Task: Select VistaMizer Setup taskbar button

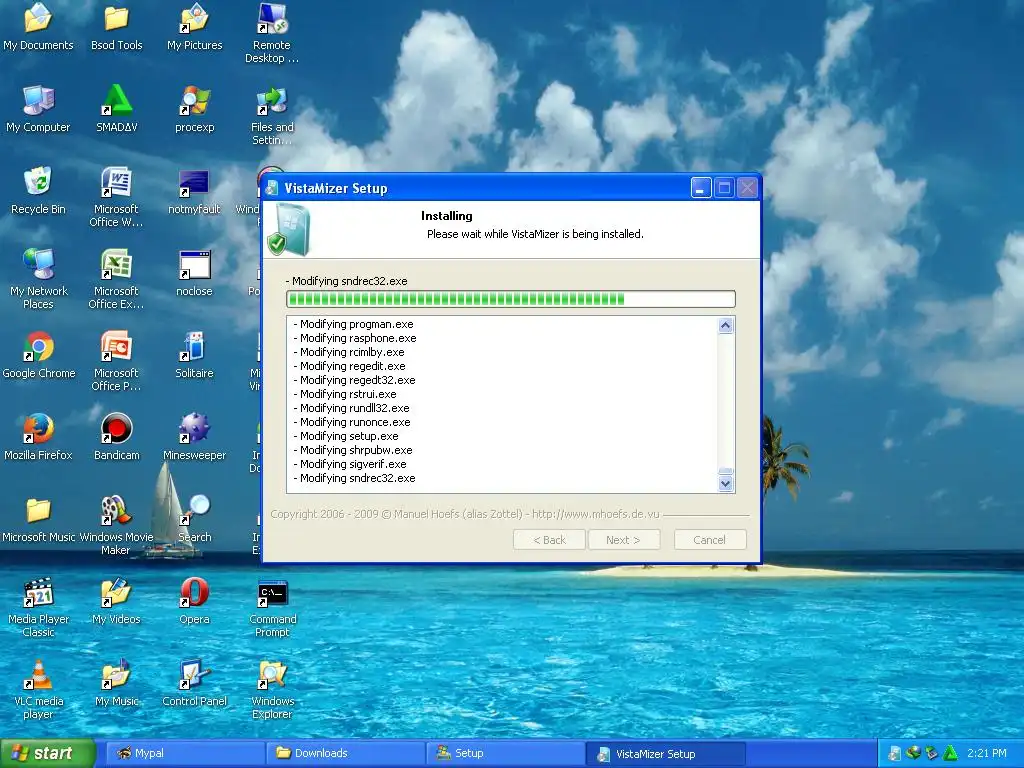Action: (665, 754)
